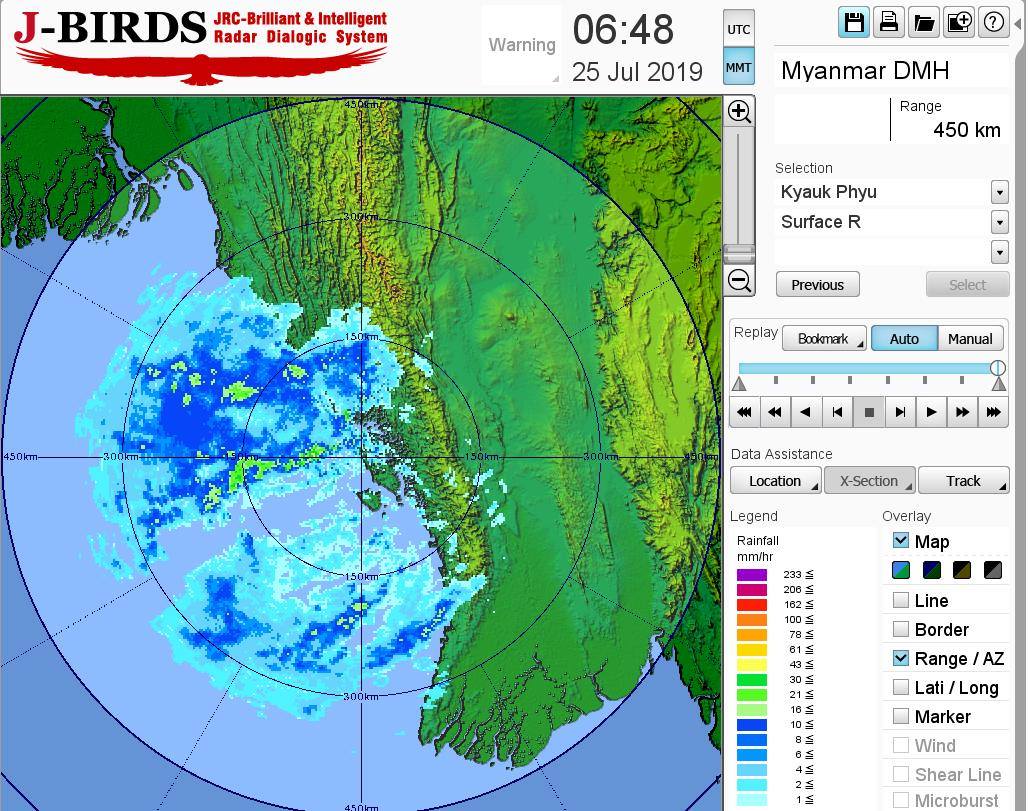Viewport: 1030px width, 811px height.
Task: Select the dark blue-green map color swatch
Action: pyautogui.click(x=932, y=570)
